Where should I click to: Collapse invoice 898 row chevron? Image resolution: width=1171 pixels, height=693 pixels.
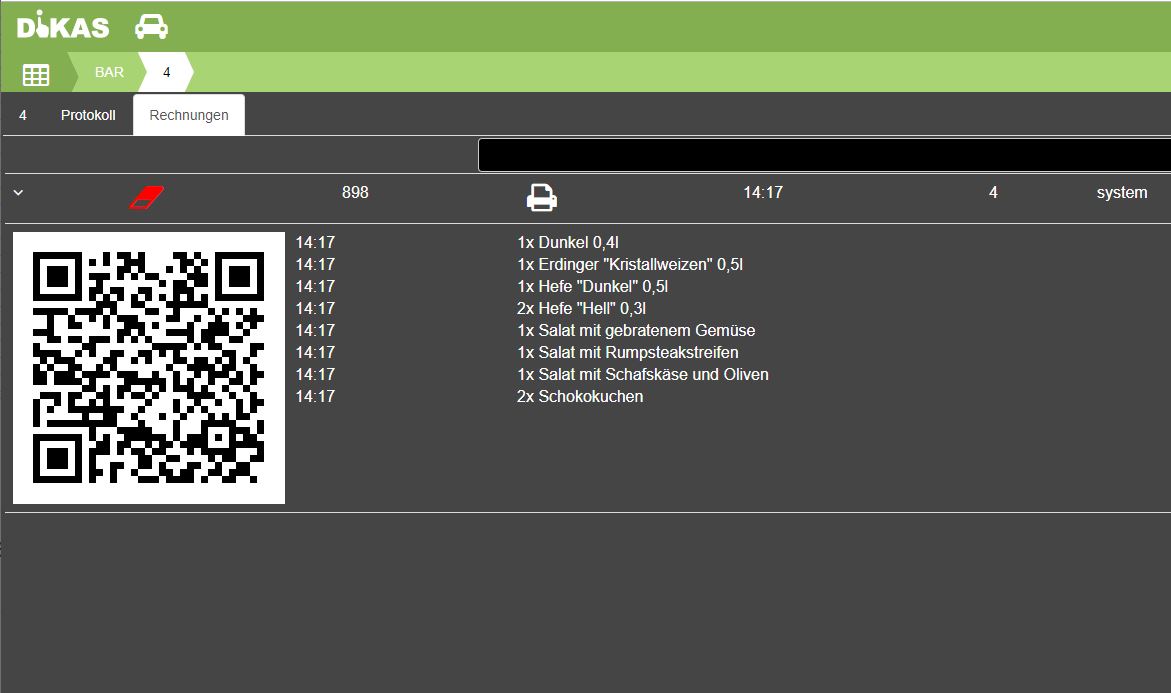[19, 193]
